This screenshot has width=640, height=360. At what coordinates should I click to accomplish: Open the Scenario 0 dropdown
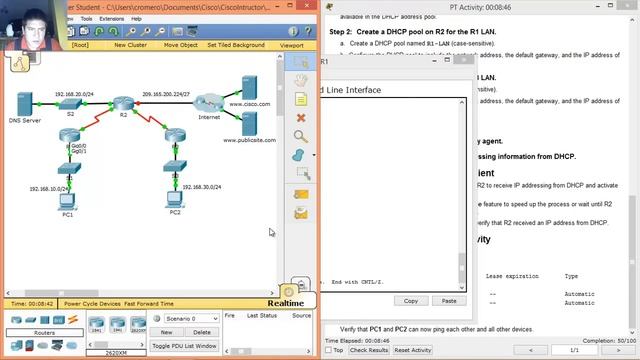[x=191, y=318]
